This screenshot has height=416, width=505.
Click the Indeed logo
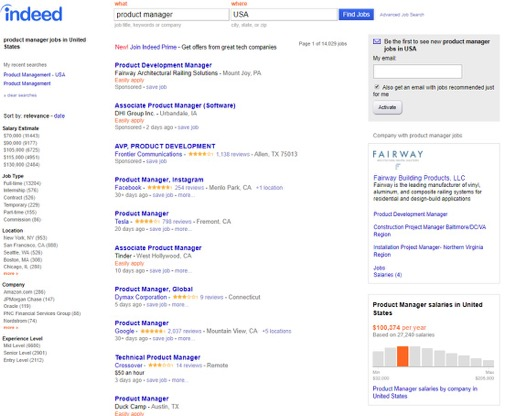pyautogui.click(x=32, y=13)
